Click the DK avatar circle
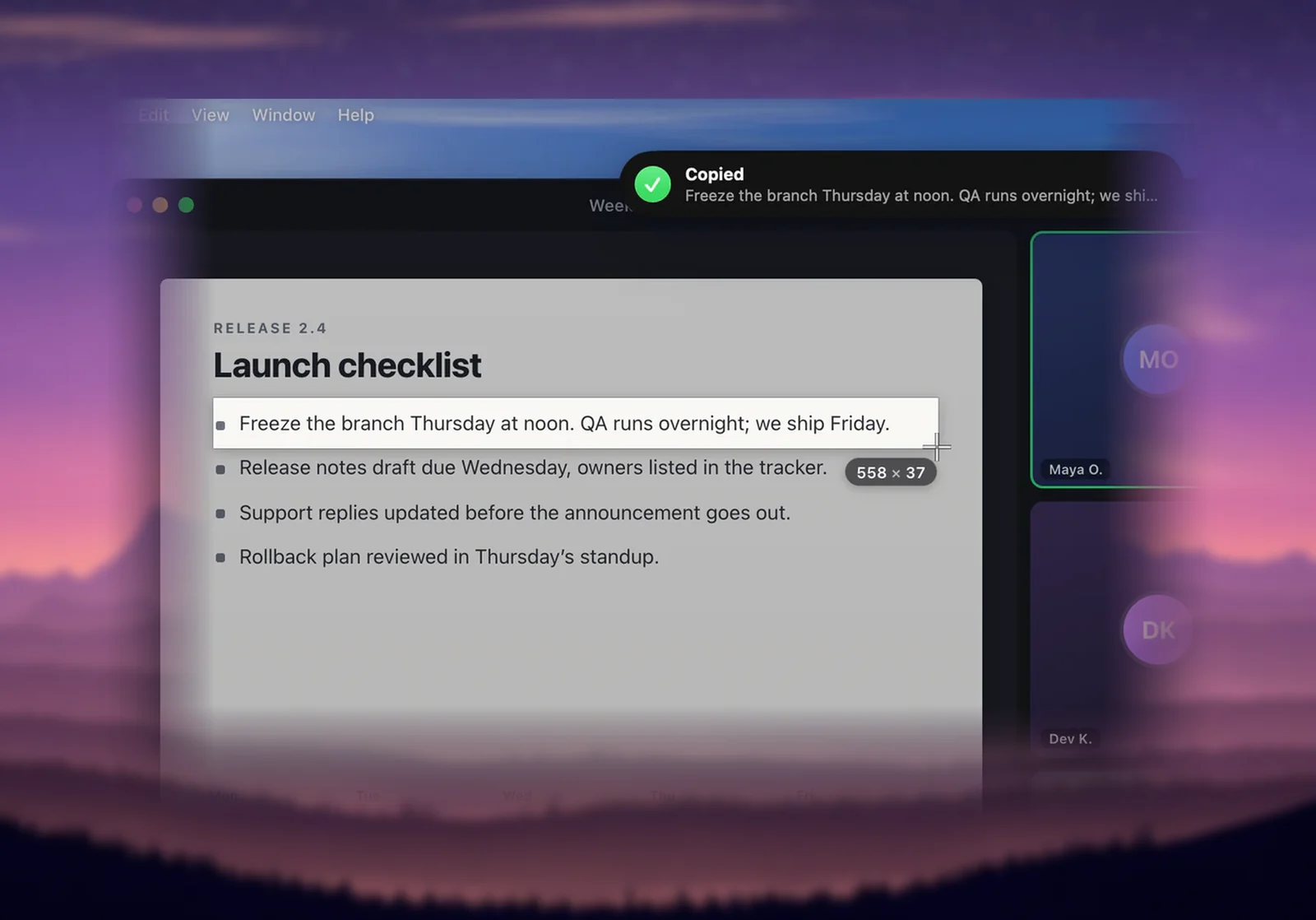 1158,630
